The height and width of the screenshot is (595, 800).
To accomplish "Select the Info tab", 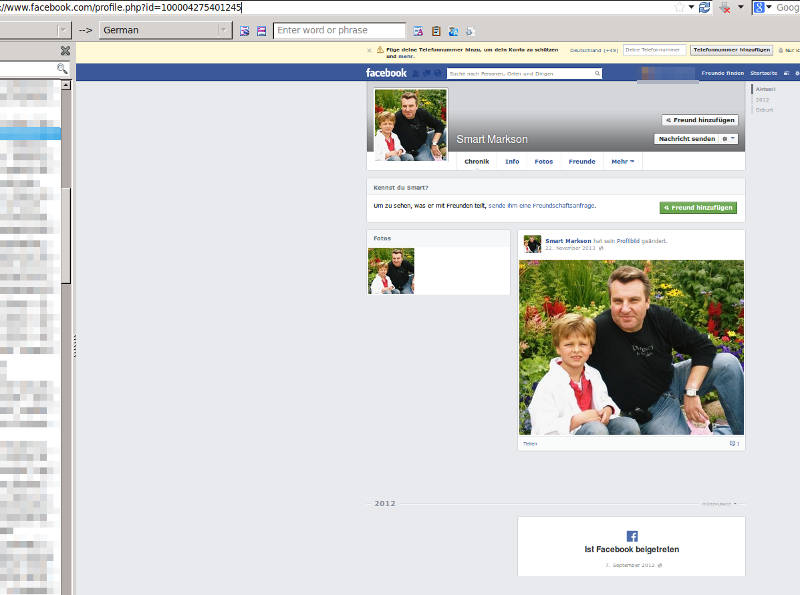I will 512,161.
